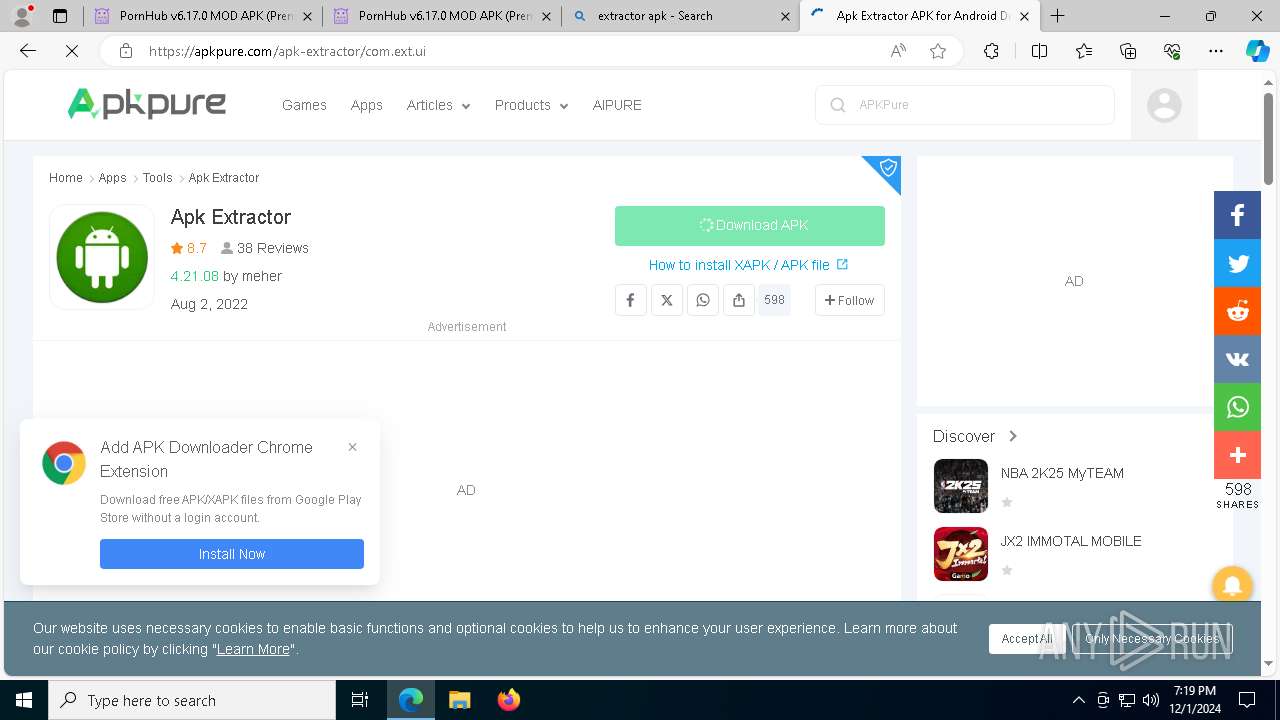Switch to the first PornHub MOD APK tab
This screenshot has width=1280, height=720.
click(203, 16)
